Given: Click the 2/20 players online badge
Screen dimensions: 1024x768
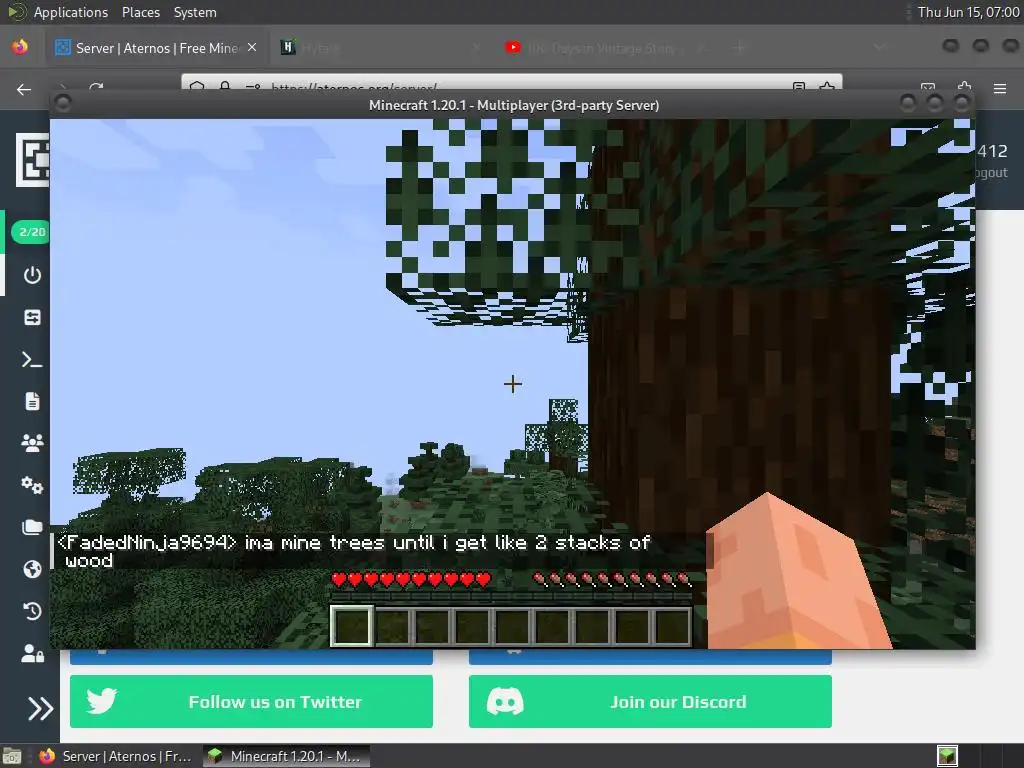Looking at the screenshot, I should coord(31,232).
